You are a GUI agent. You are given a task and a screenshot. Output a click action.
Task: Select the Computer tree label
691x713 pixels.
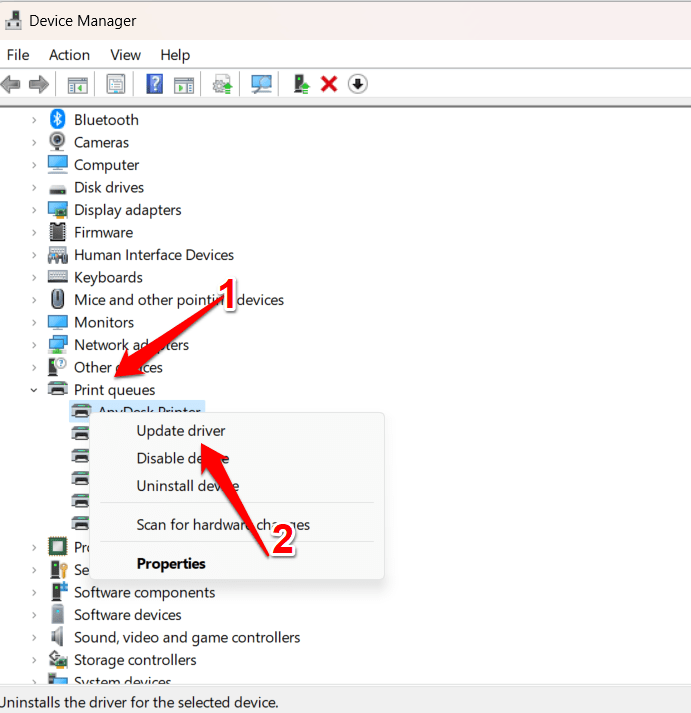tap(106, 165)
